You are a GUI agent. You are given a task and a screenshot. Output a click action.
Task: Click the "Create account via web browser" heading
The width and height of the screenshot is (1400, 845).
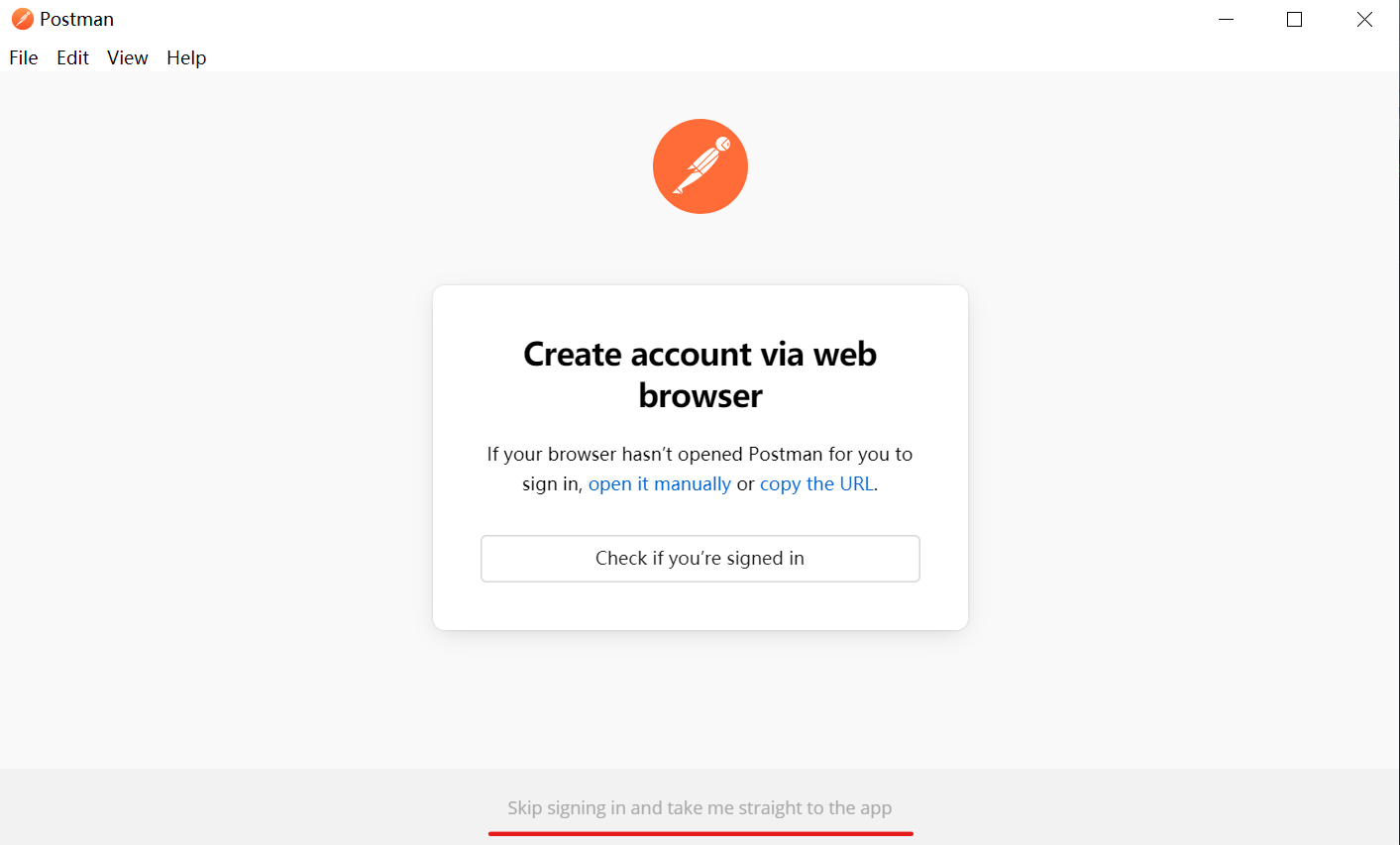point(700,374)
